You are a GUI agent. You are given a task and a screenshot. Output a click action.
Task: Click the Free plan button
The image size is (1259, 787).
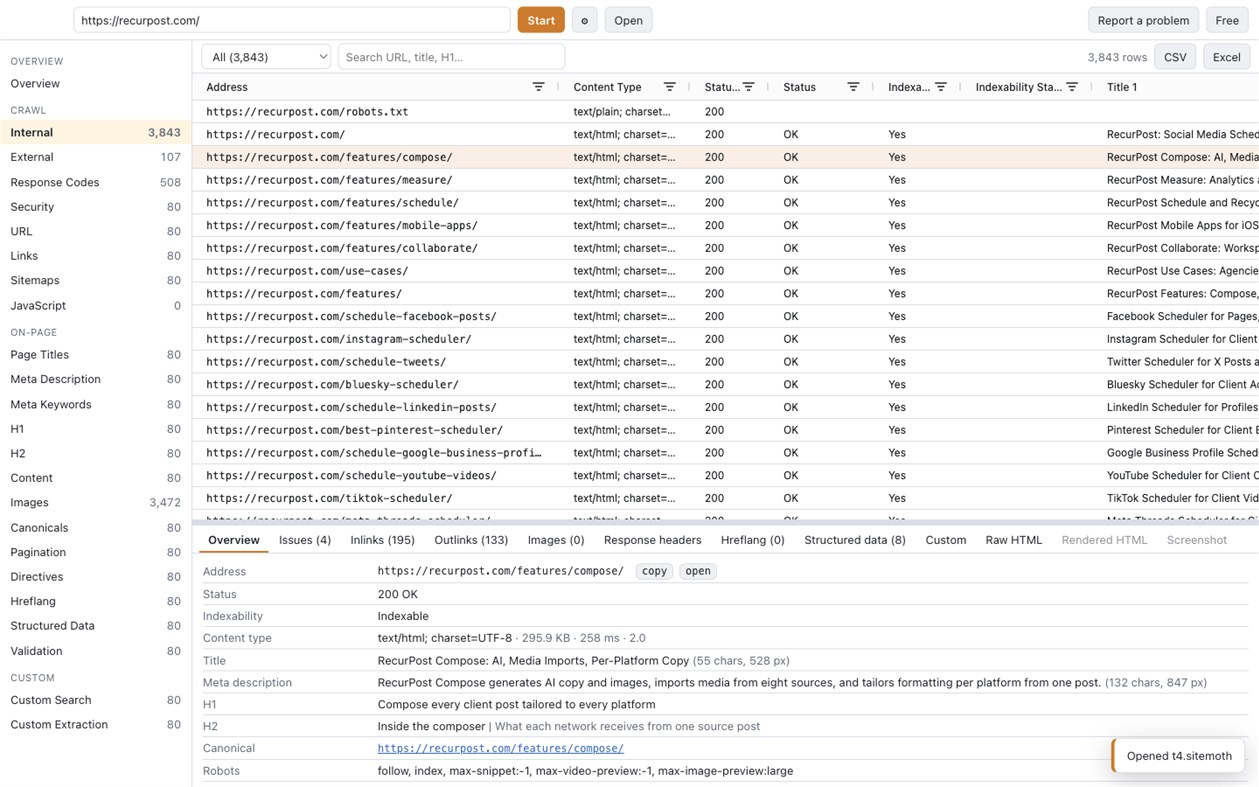click(1227, 20)
